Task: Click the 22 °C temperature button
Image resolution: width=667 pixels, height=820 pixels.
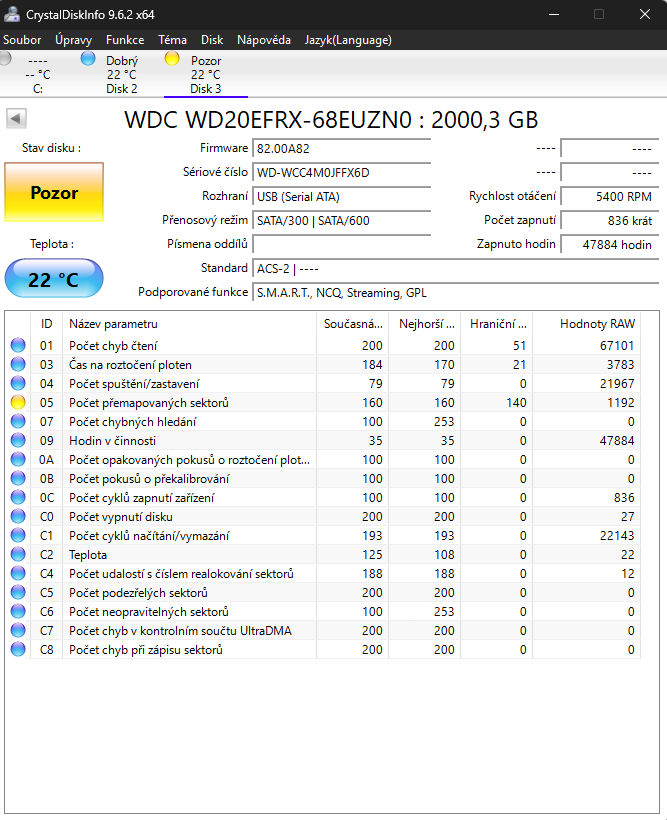Action: (x=54, y=278)
